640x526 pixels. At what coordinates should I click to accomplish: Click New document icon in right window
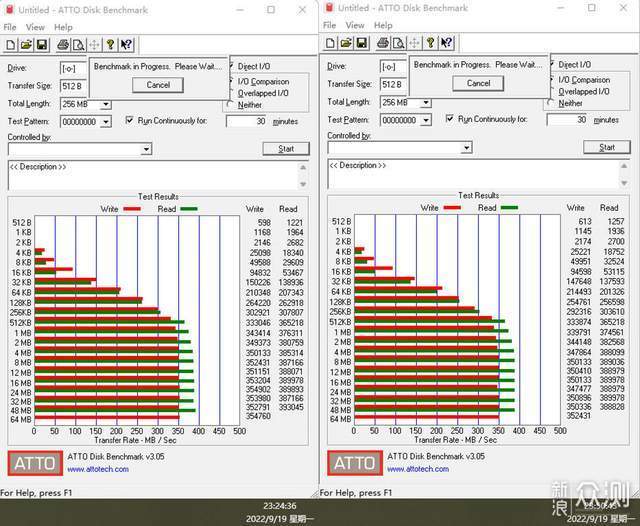point(331,43)
